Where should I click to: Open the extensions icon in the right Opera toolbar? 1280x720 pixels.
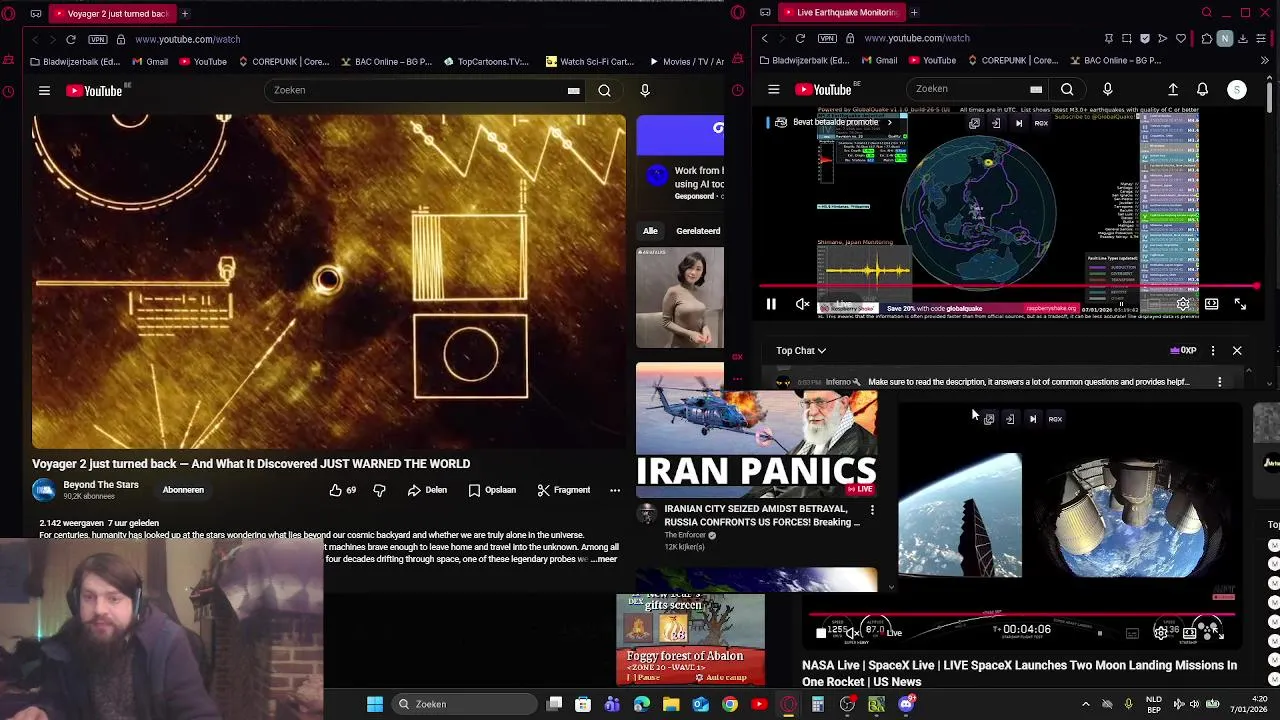[x=1207, y=38]
